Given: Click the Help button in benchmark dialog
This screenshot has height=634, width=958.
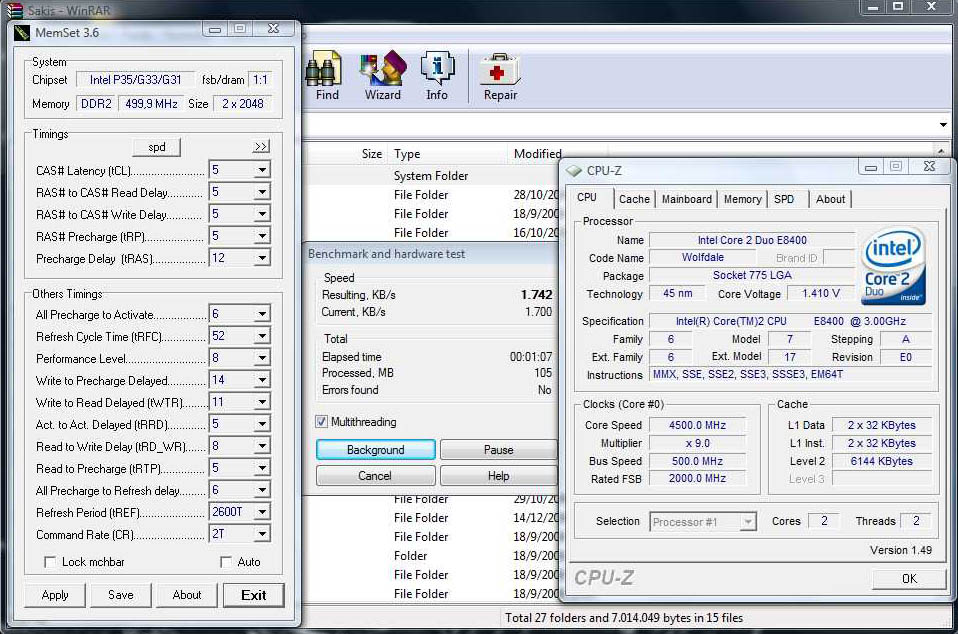Looking at the screenshot, I should coord(499,475).
